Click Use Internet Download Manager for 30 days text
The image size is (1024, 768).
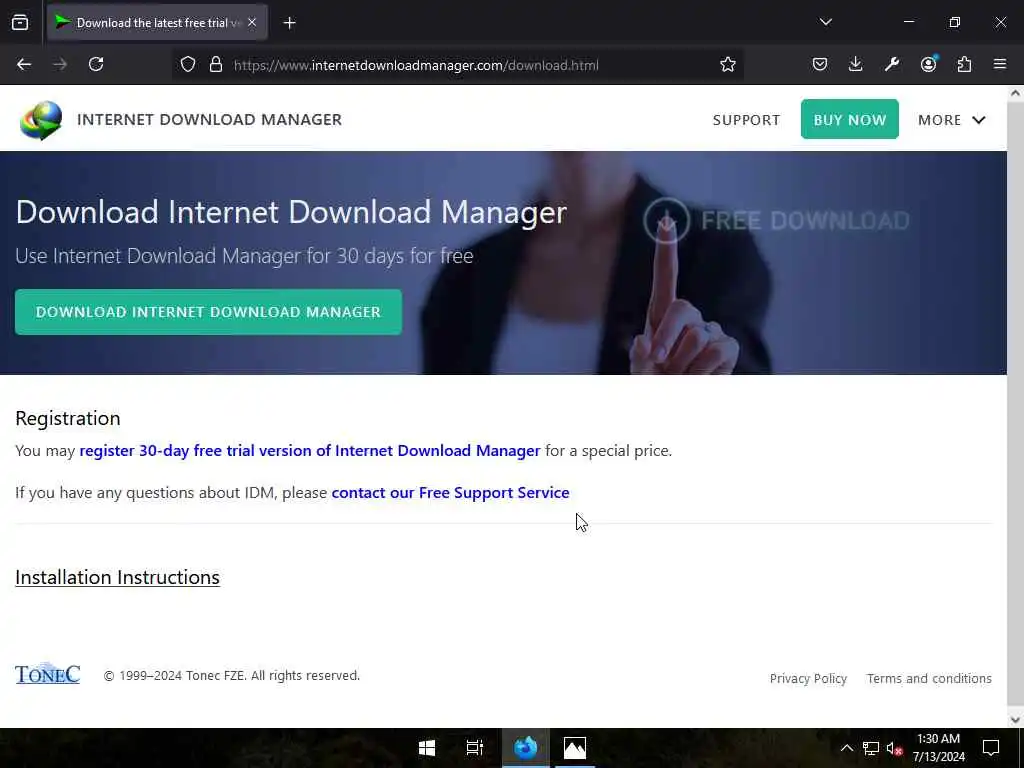244,255
